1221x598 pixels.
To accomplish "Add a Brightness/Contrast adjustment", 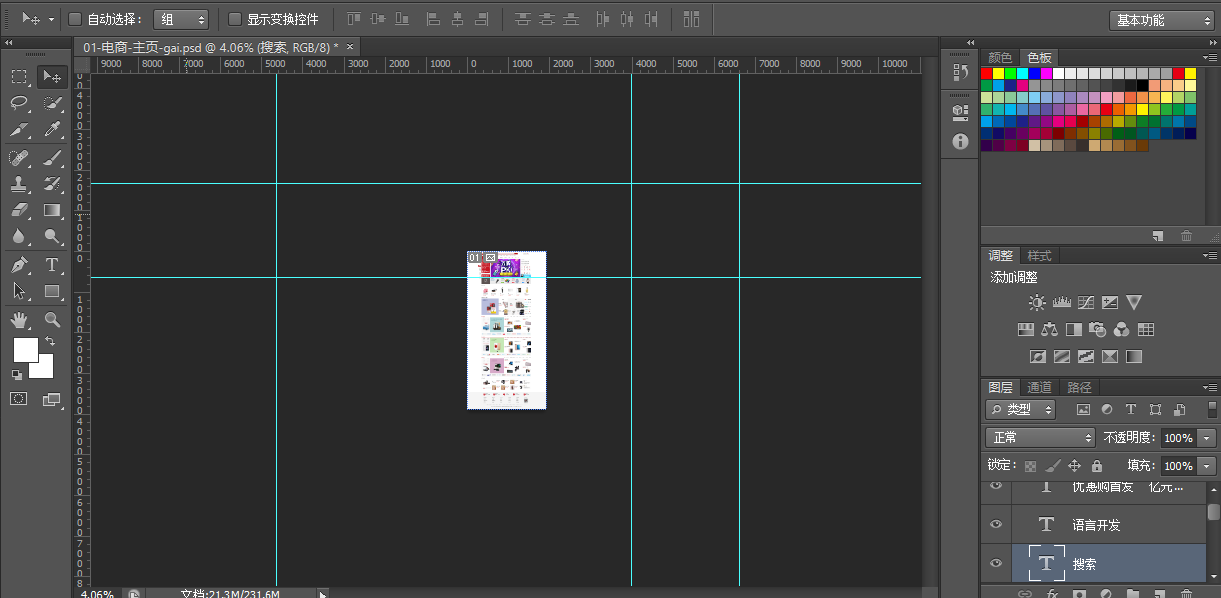I will [1036, 302].
